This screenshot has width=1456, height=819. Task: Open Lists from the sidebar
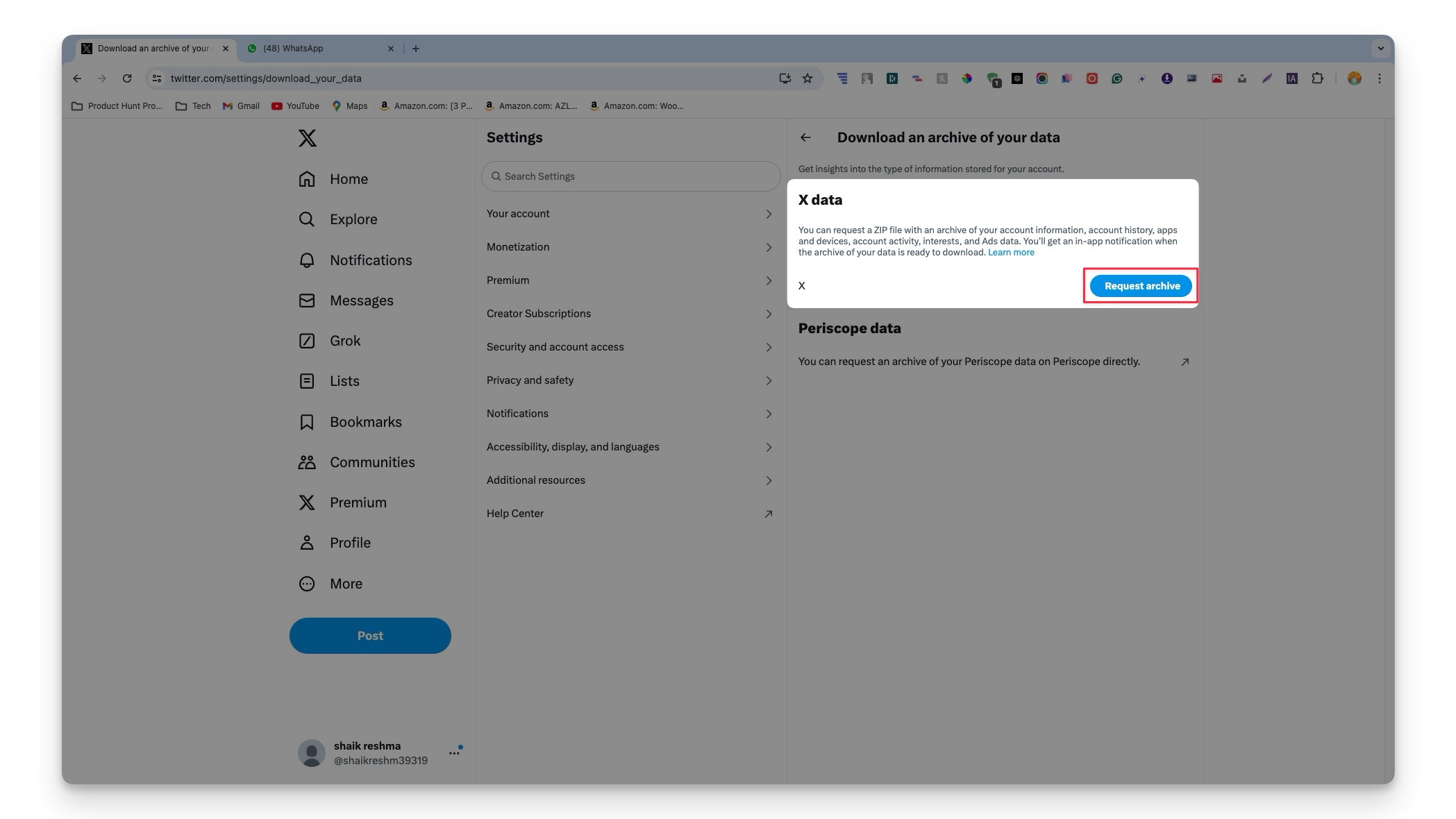tap(328, 381)
